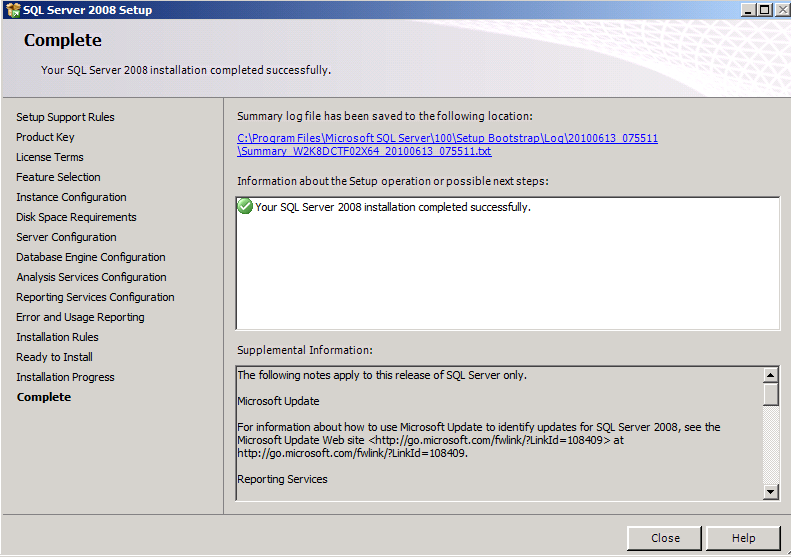Maximize the SQL Server 2008 Setup window

[x=764, y=10]
